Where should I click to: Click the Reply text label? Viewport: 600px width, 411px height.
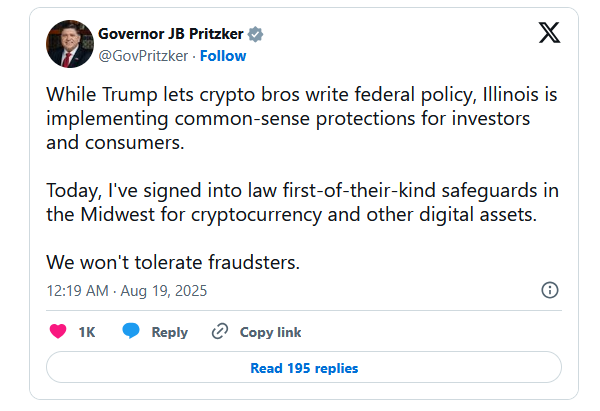pos(170,332)
